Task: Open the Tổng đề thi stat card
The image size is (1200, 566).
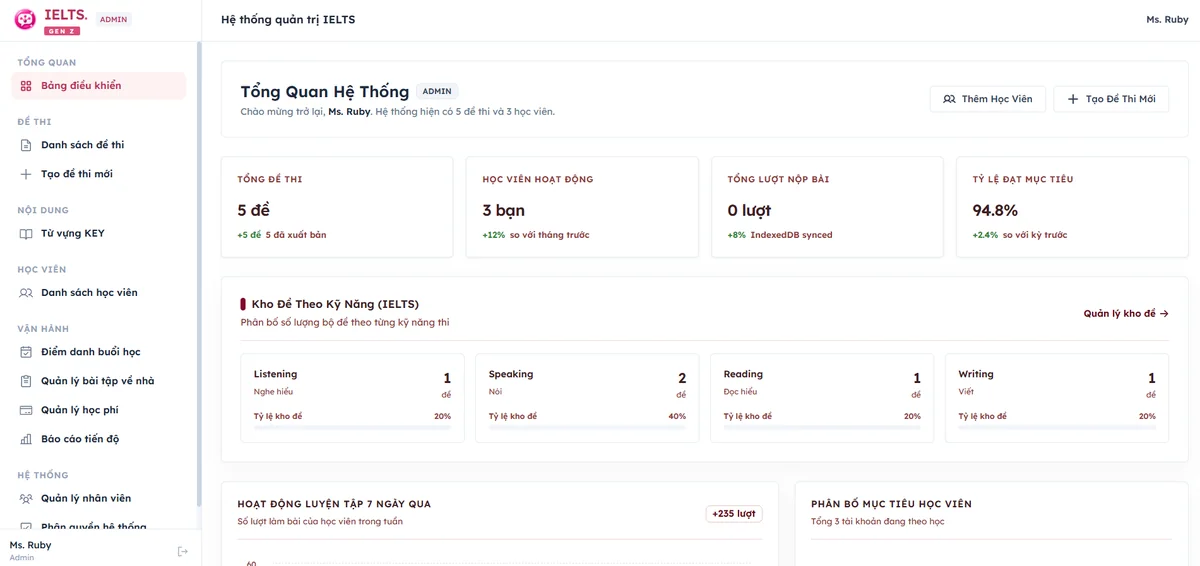Action: 337,207
